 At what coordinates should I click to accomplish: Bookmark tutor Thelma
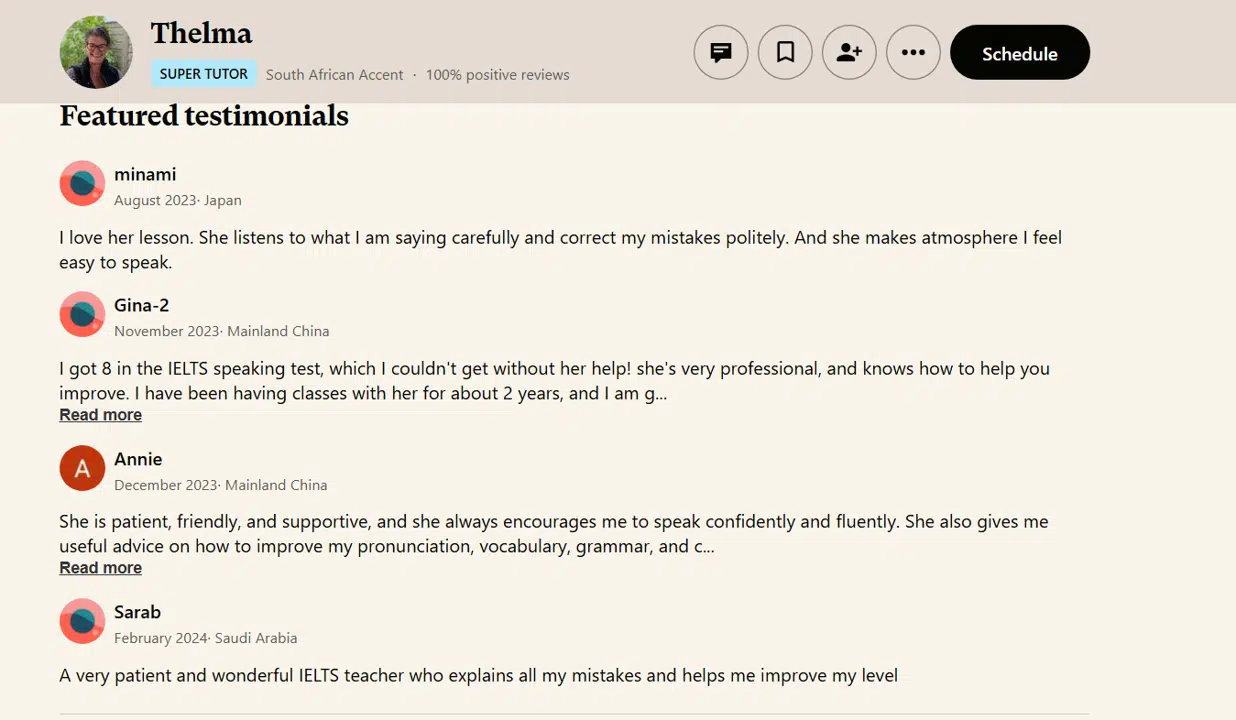(x=785, y=52)
